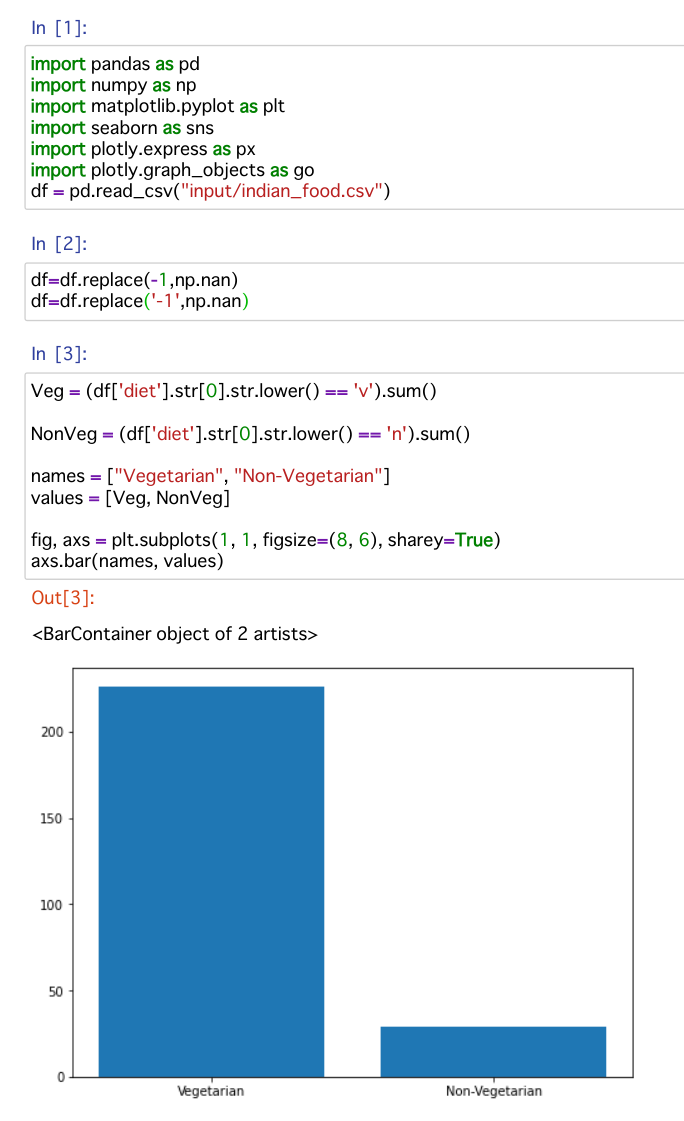Click the line 'import plotly.express as px'
The height and width of the screenshot is (1121, 684).
143,149
